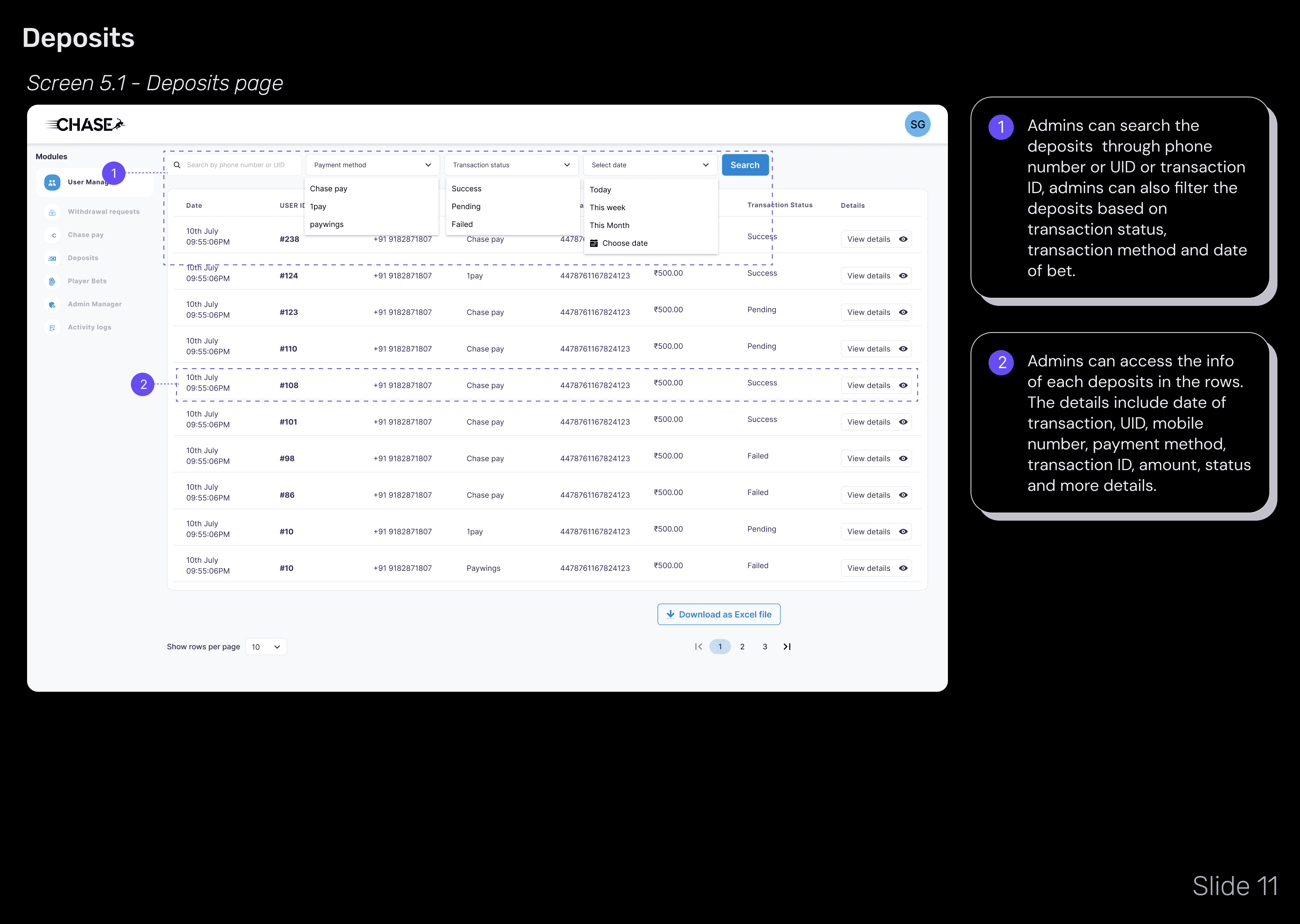Click the User Management module icon
This screenshot has width=1300, height=924.
[52, 182]
